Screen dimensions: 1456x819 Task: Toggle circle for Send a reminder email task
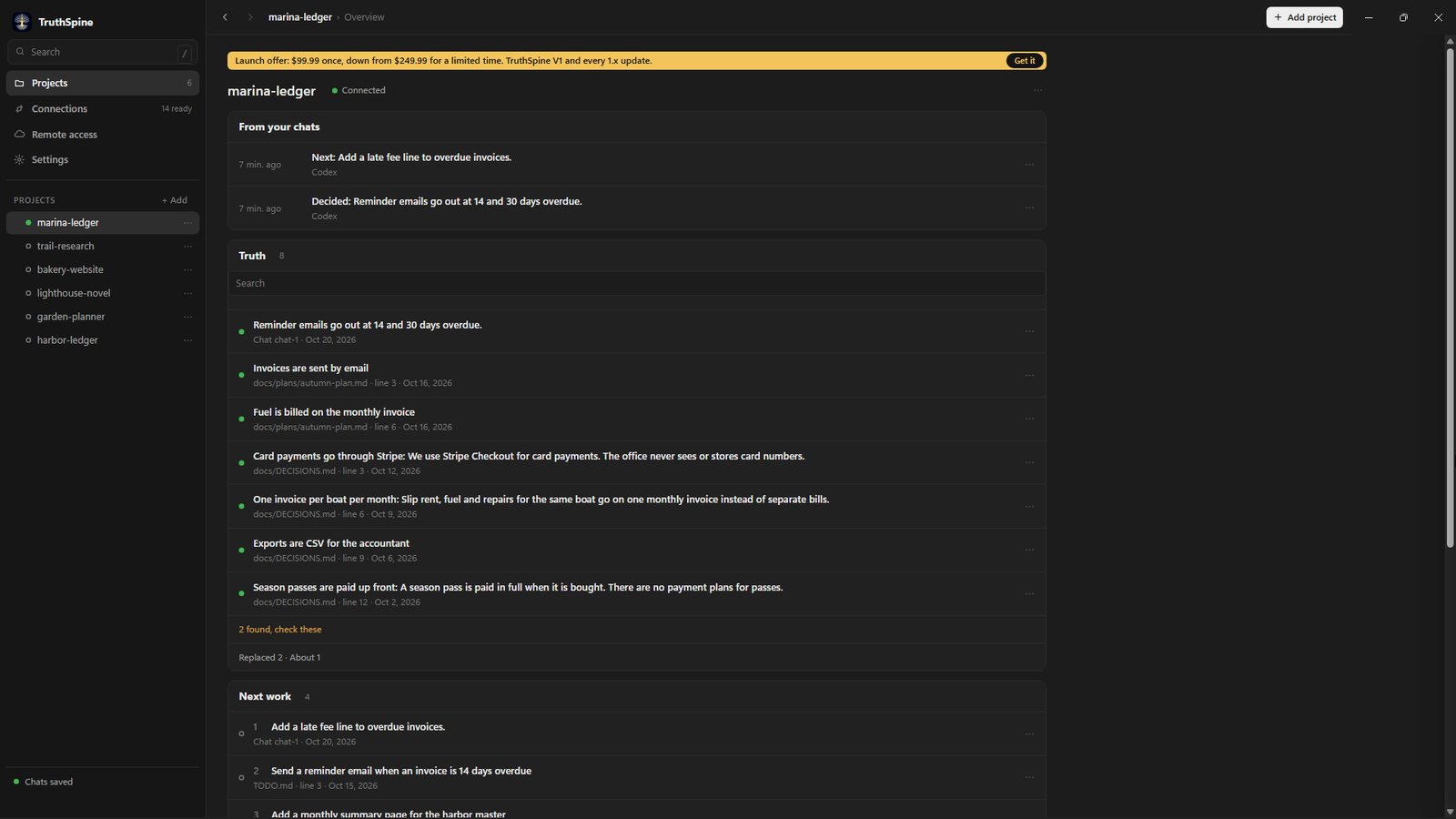tap(241, 778)
